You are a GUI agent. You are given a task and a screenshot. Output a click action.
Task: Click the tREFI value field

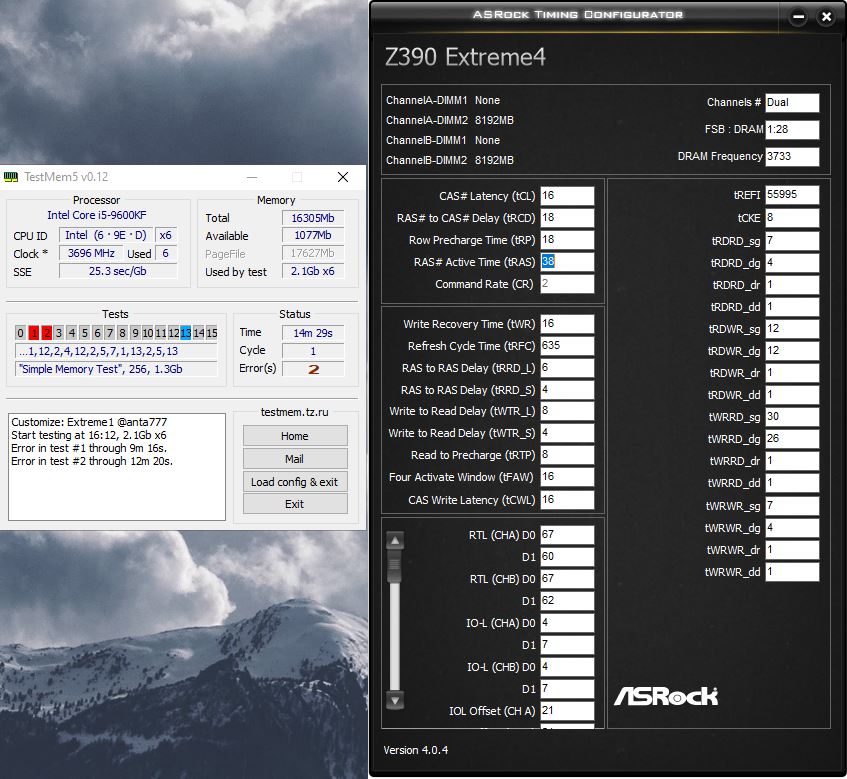[x=792, y=195]
